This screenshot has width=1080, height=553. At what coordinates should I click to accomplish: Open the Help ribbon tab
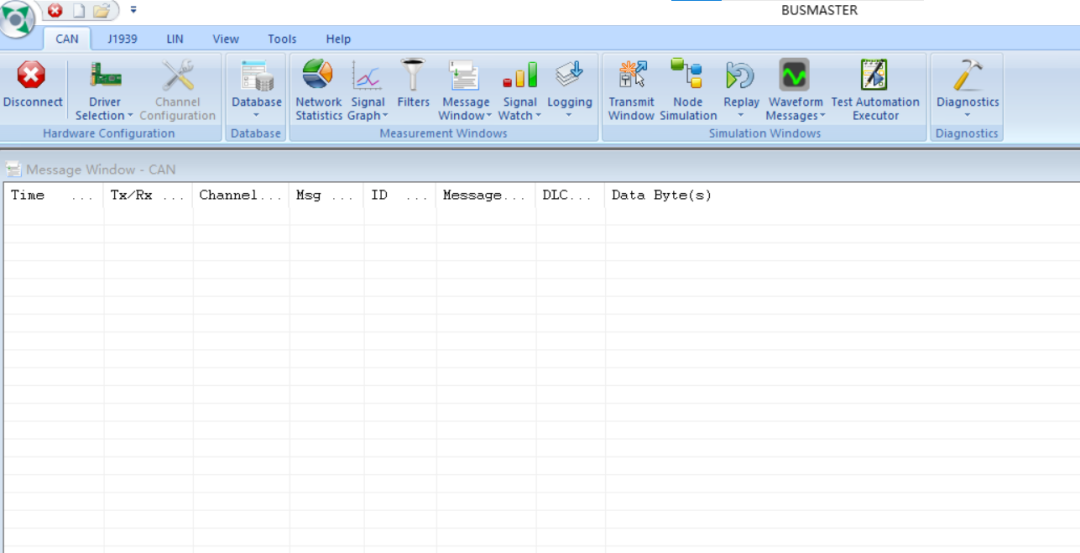click(x=338, y=39)
